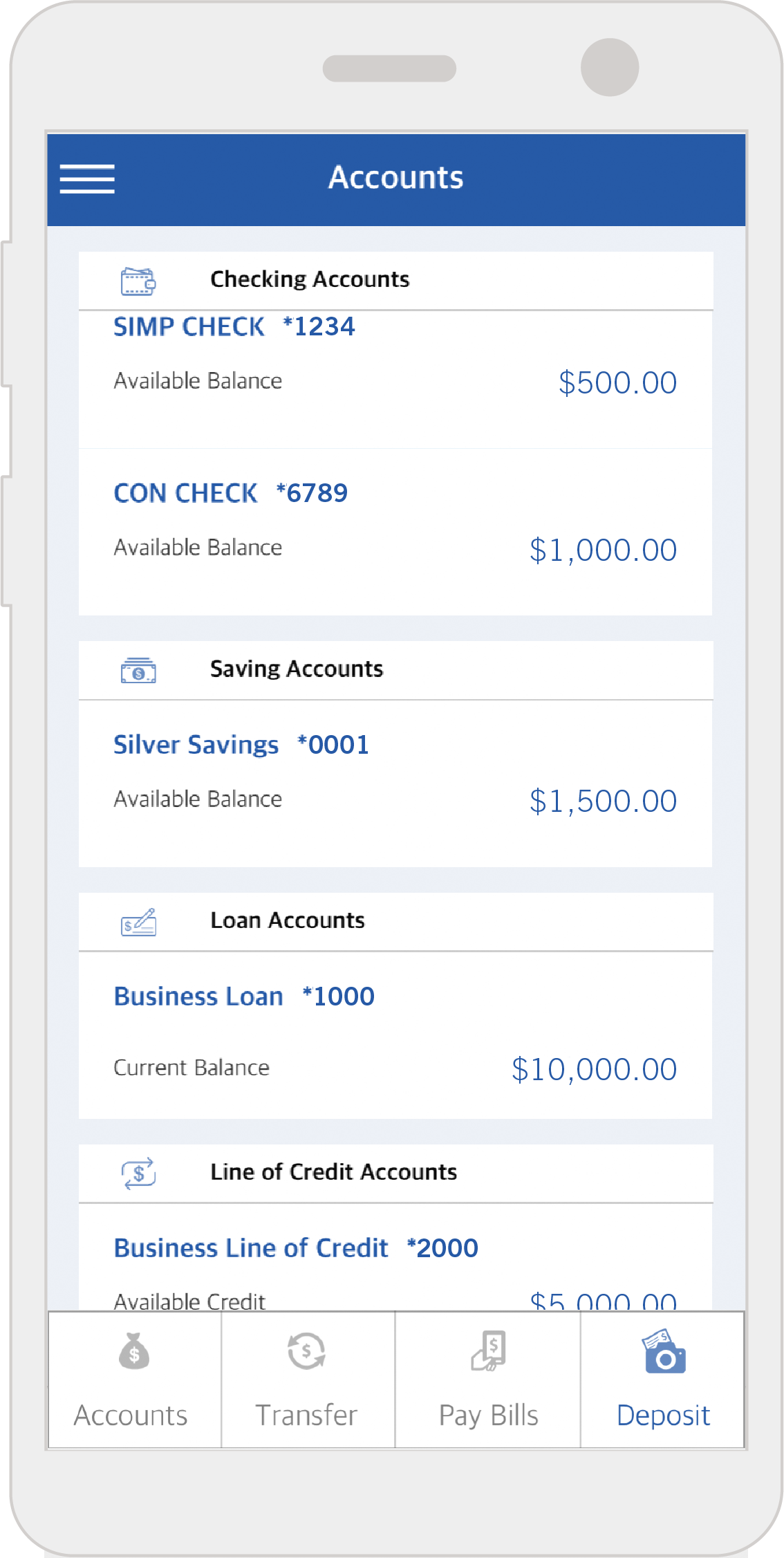
Task: Tap the Deposit camera icon
Action: 664,1351
